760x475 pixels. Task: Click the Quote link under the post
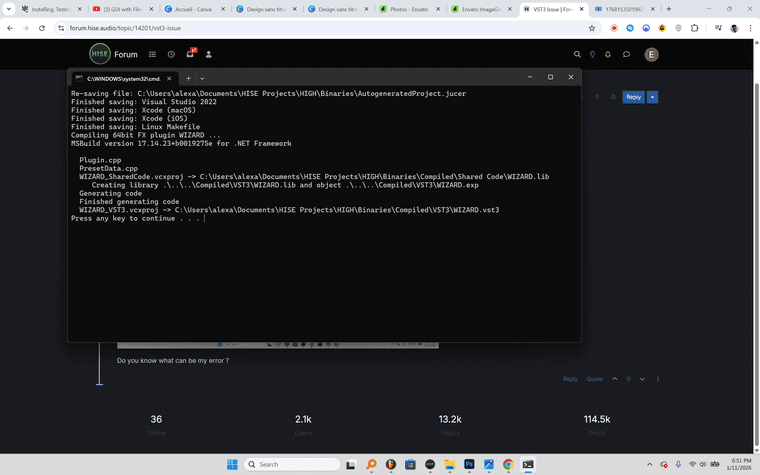[x=595, y=379]
